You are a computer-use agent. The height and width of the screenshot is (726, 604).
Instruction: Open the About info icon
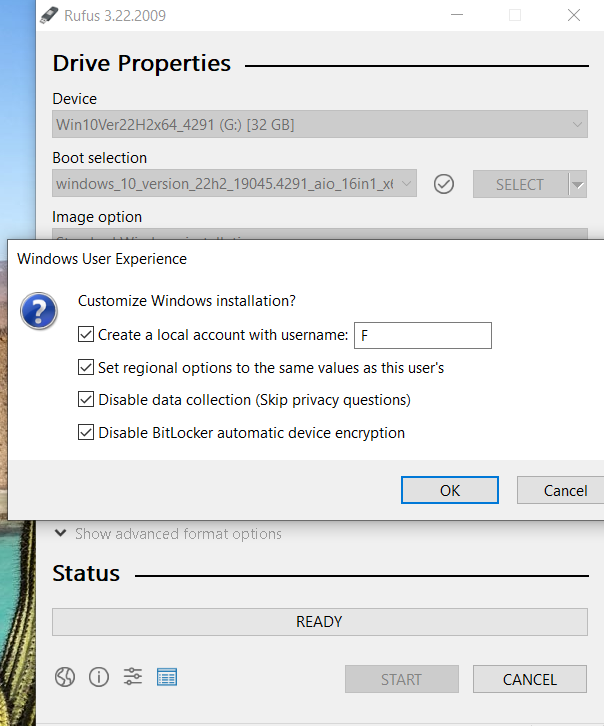click(x=99, y=677)
